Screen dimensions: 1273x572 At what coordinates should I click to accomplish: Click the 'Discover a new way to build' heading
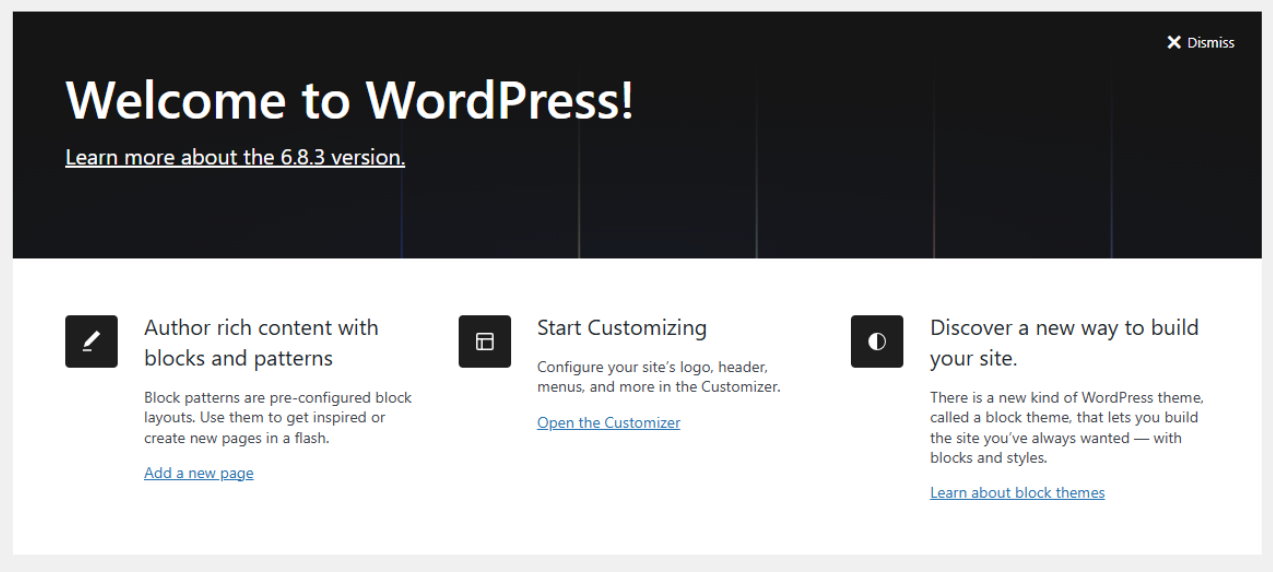tap(1064, 342)
